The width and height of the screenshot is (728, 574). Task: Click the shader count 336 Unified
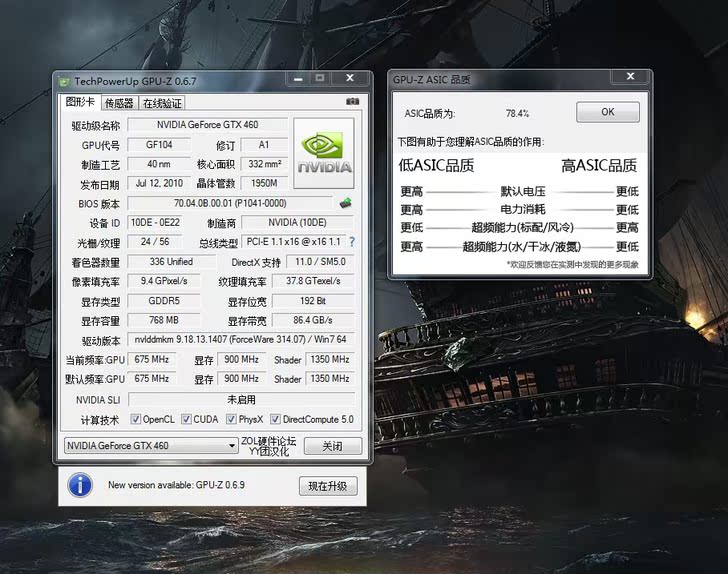171,262
